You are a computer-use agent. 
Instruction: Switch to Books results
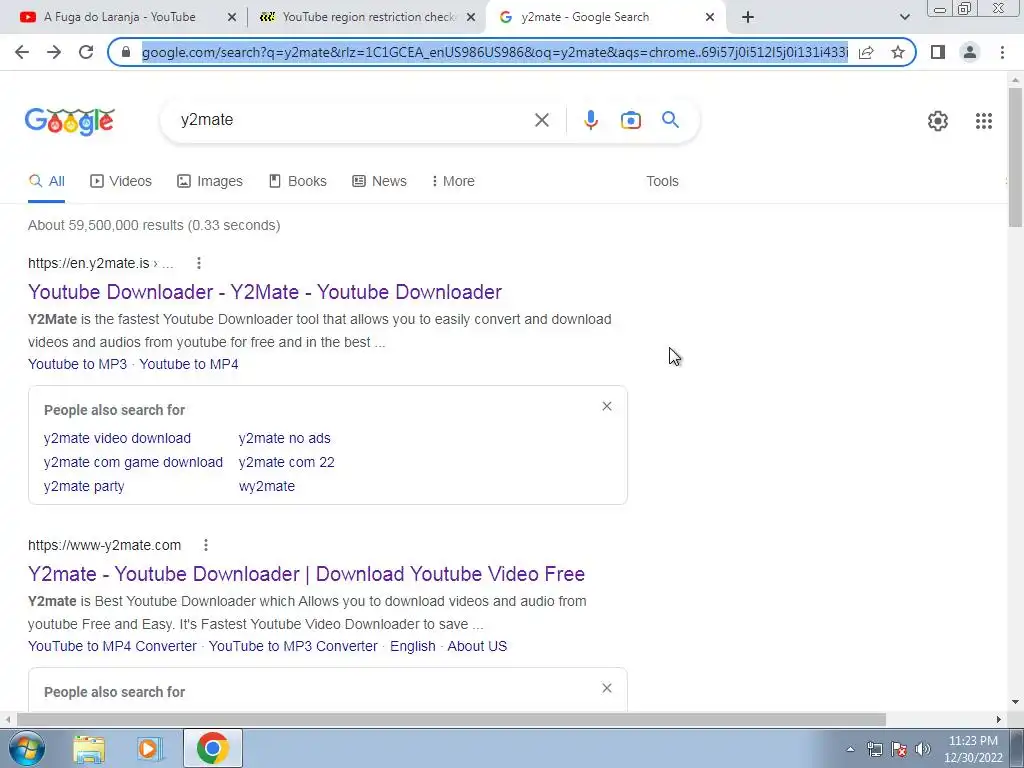point(298,182)
